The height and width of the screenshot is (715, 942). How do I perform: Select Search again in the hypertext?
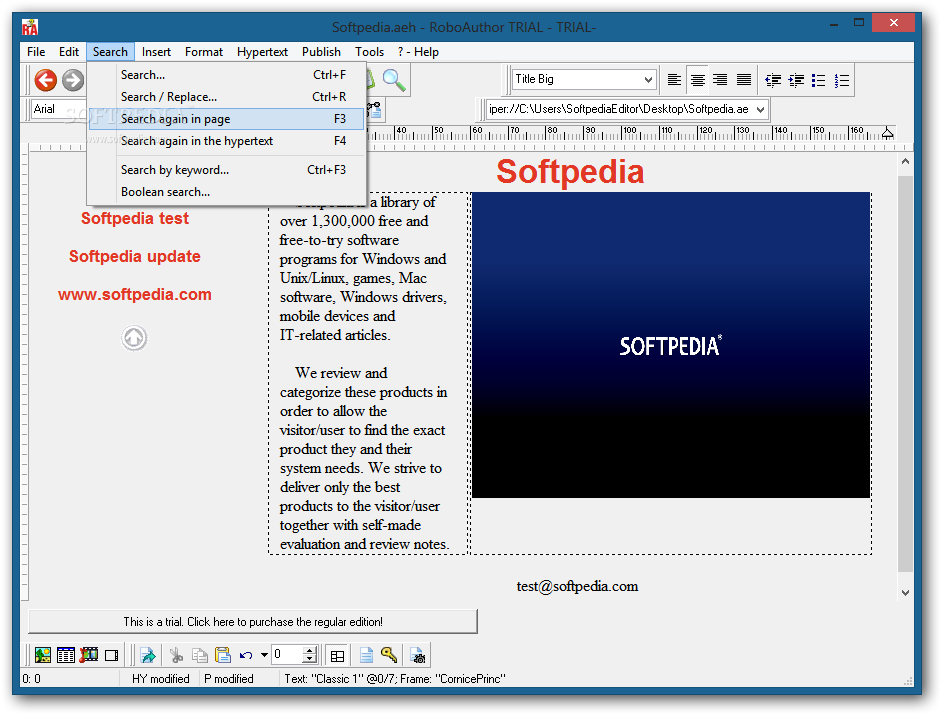tap(226, 141)
